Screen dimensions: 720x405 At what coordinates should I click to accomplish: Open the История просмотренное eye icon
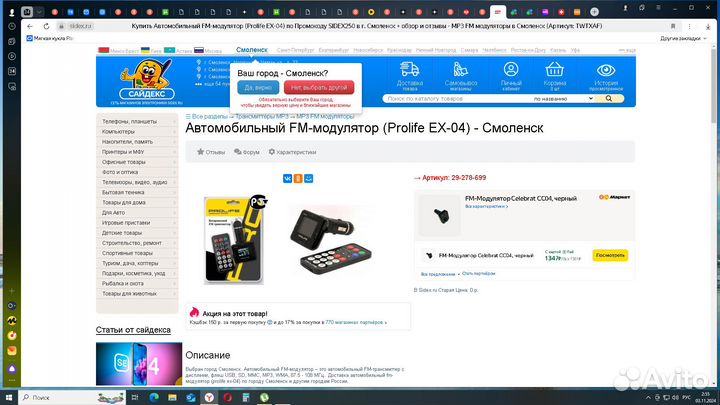click(x=606, y=70)
